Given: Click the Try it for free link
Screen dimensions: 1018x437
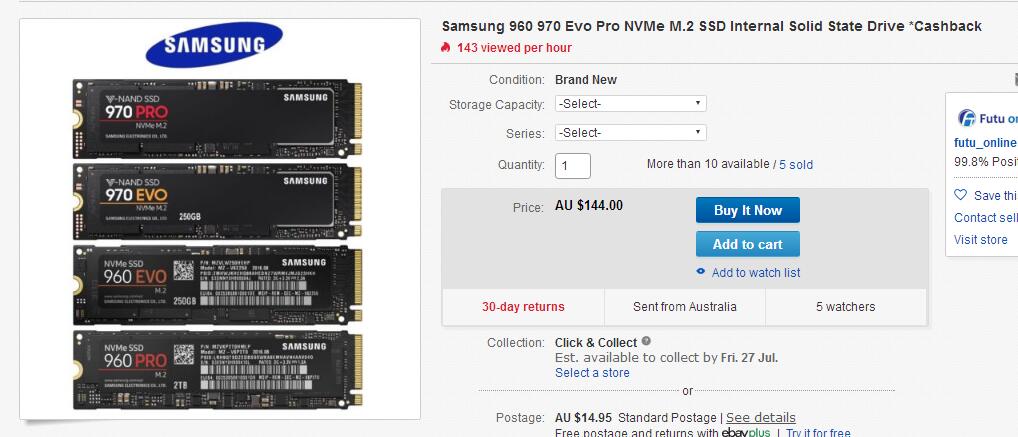Looking at the screenshot, I should (818, 432).
